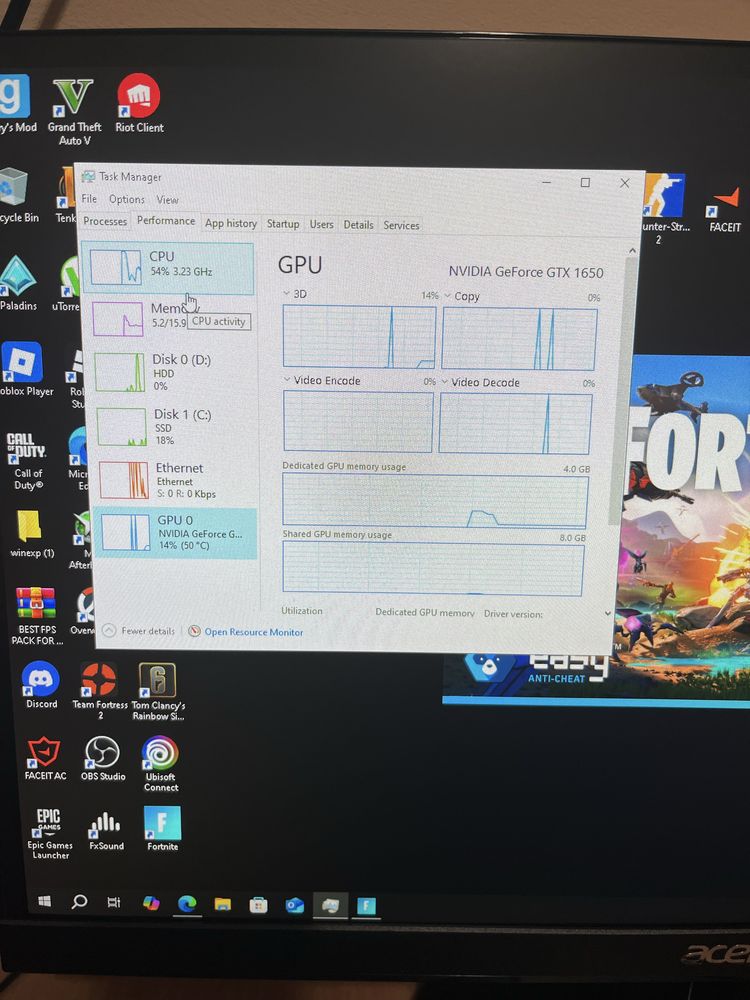The width and height of the screenshot is (750, 1000).
Task: Switch to the Details tab
Action: pyautogui.click(x=358, y=224)
